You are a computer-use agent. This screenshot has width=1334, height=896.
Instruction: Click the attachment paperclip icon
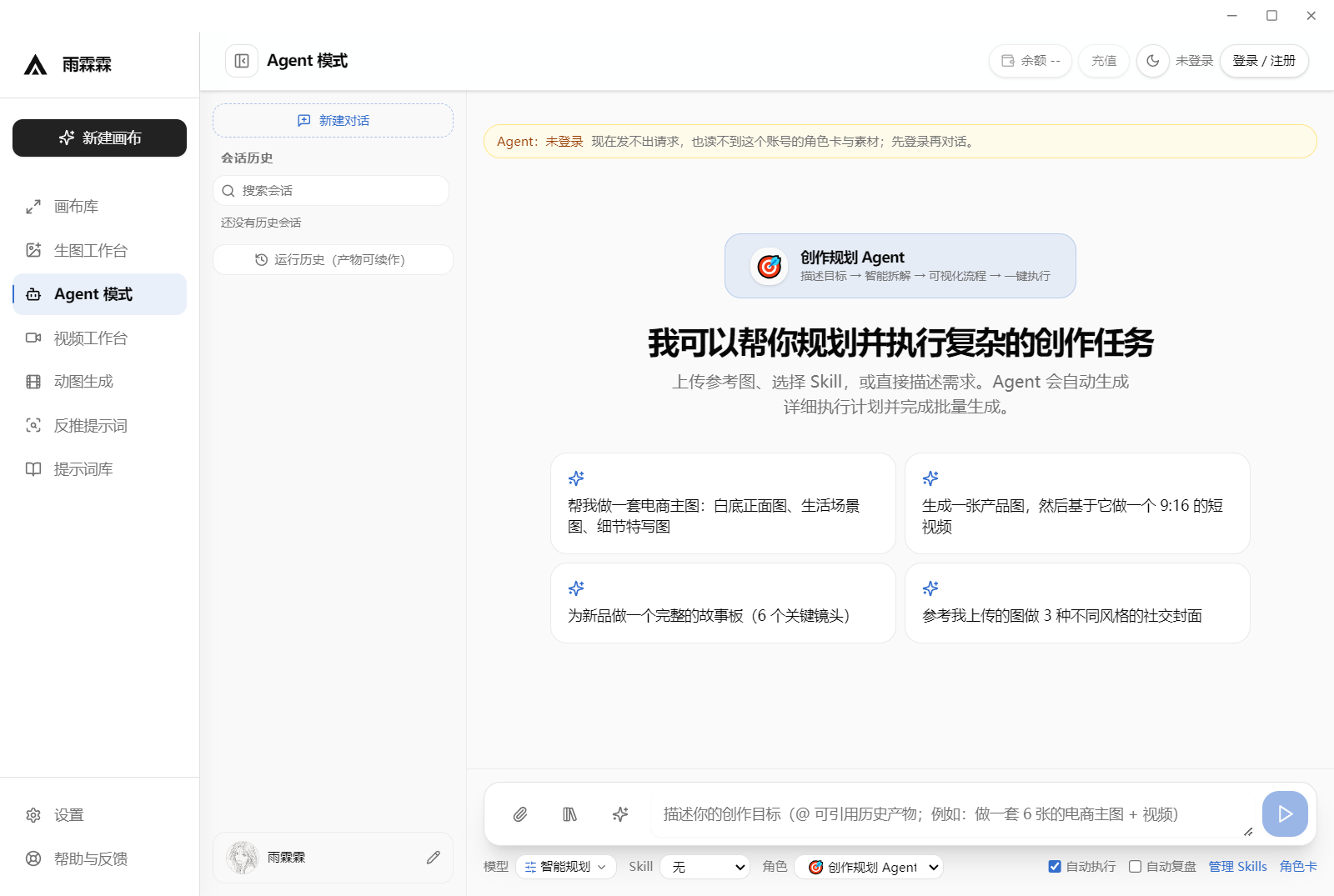(520, 814)
